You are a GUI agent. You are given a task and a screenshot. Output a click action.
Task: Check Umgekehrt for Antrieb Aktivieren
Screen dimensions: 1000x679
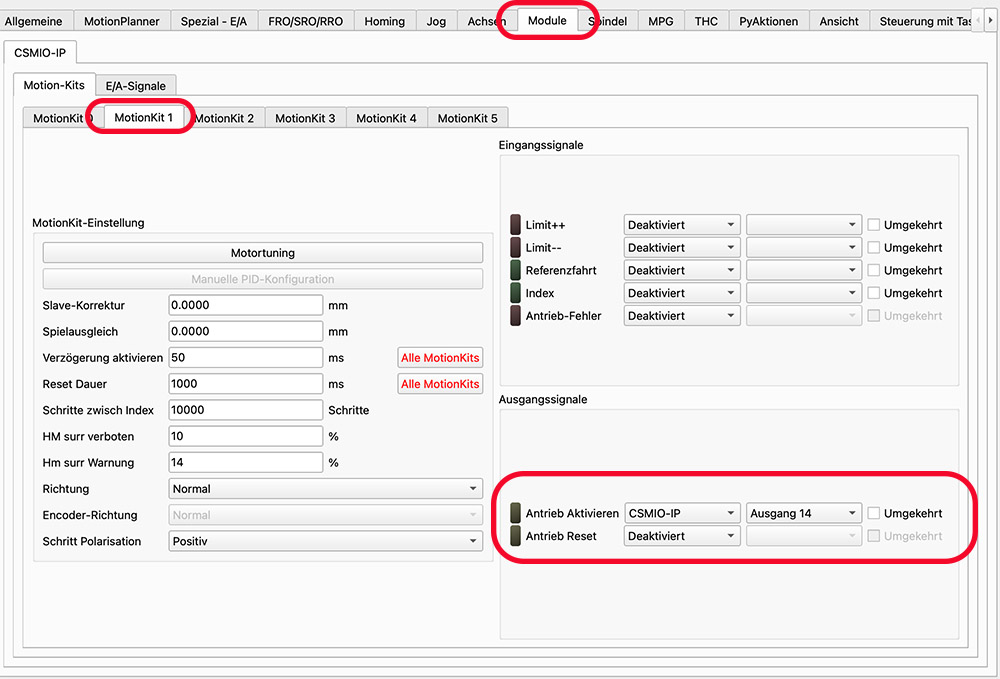[874, 513]
